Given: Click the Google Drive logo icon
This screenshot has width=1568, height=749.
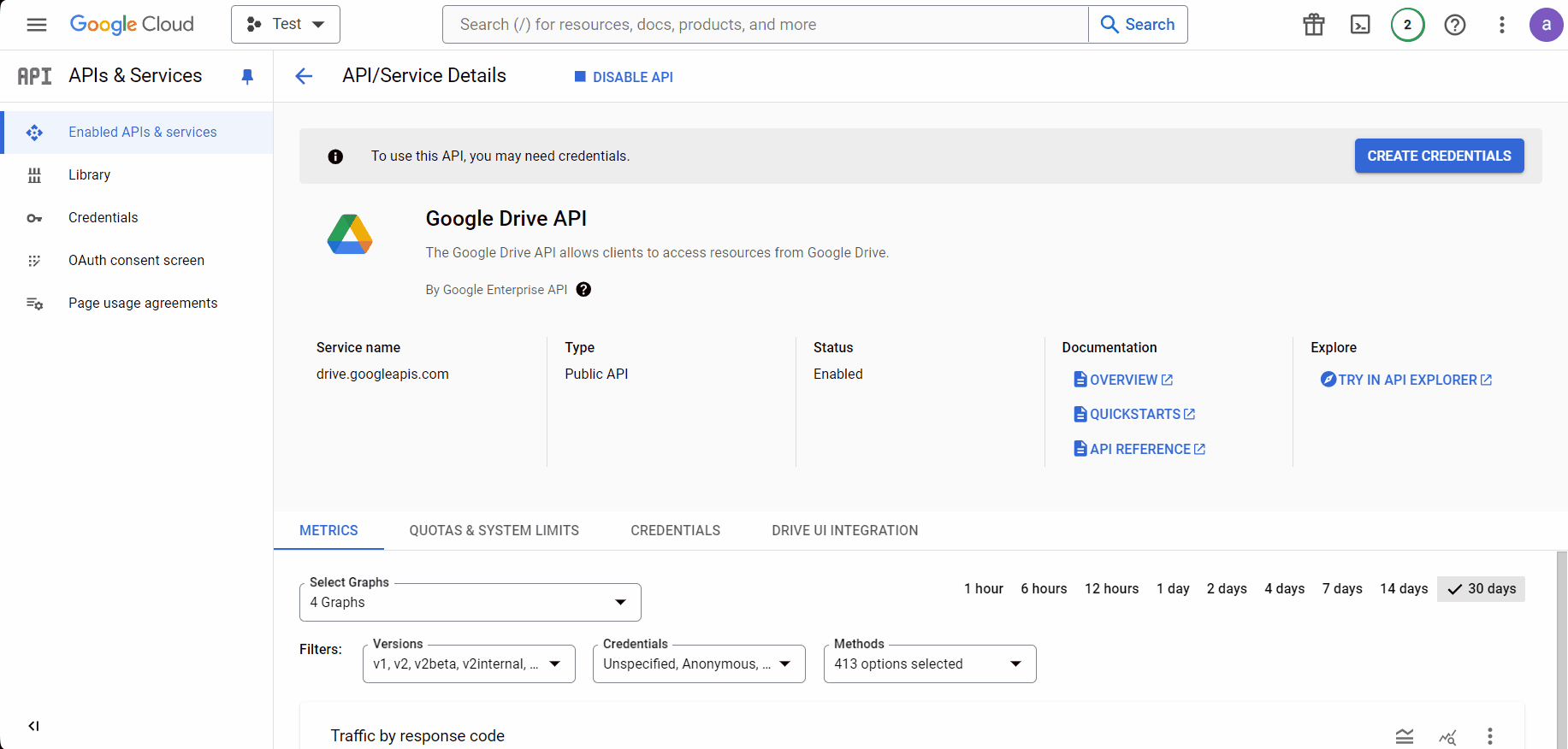Looking at the screenshot, I should click(x=350, y=234).
